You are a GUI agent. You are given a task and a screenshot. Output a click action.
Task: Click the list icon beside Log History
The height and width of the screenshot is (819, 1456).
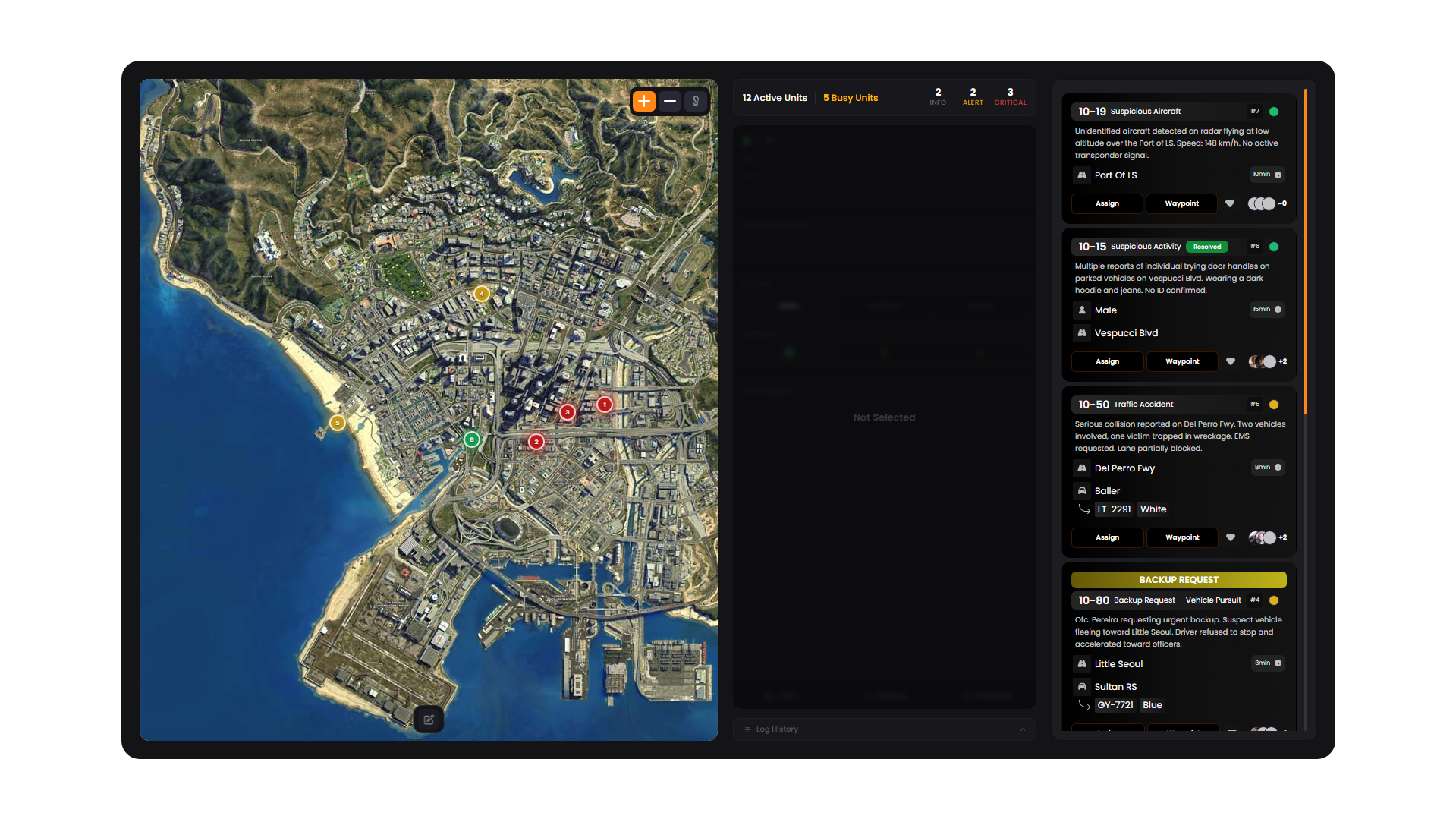(x=747, y=729)
